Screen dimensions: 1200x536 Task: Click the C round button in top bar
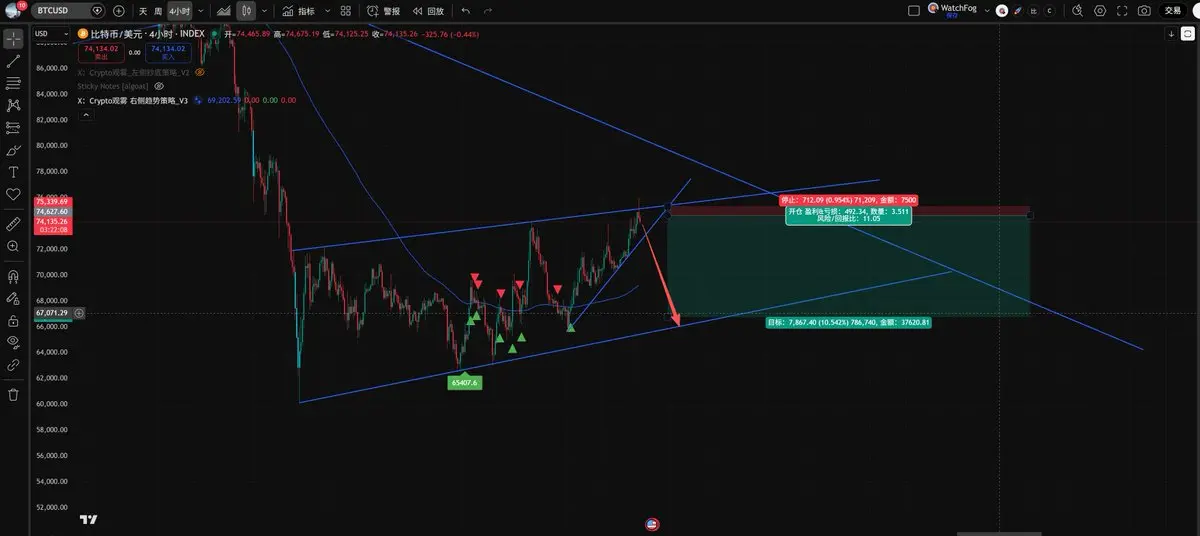(1048, 11)
